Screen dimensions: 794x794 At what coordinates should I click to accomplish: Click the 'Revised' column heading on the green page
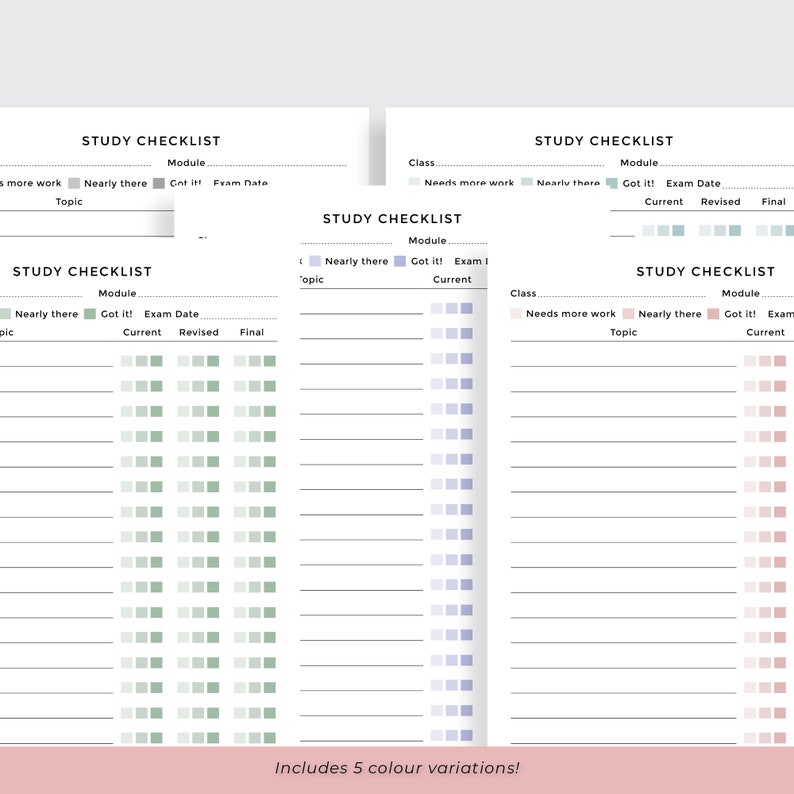pyautogui.click(x=198, y=332)
